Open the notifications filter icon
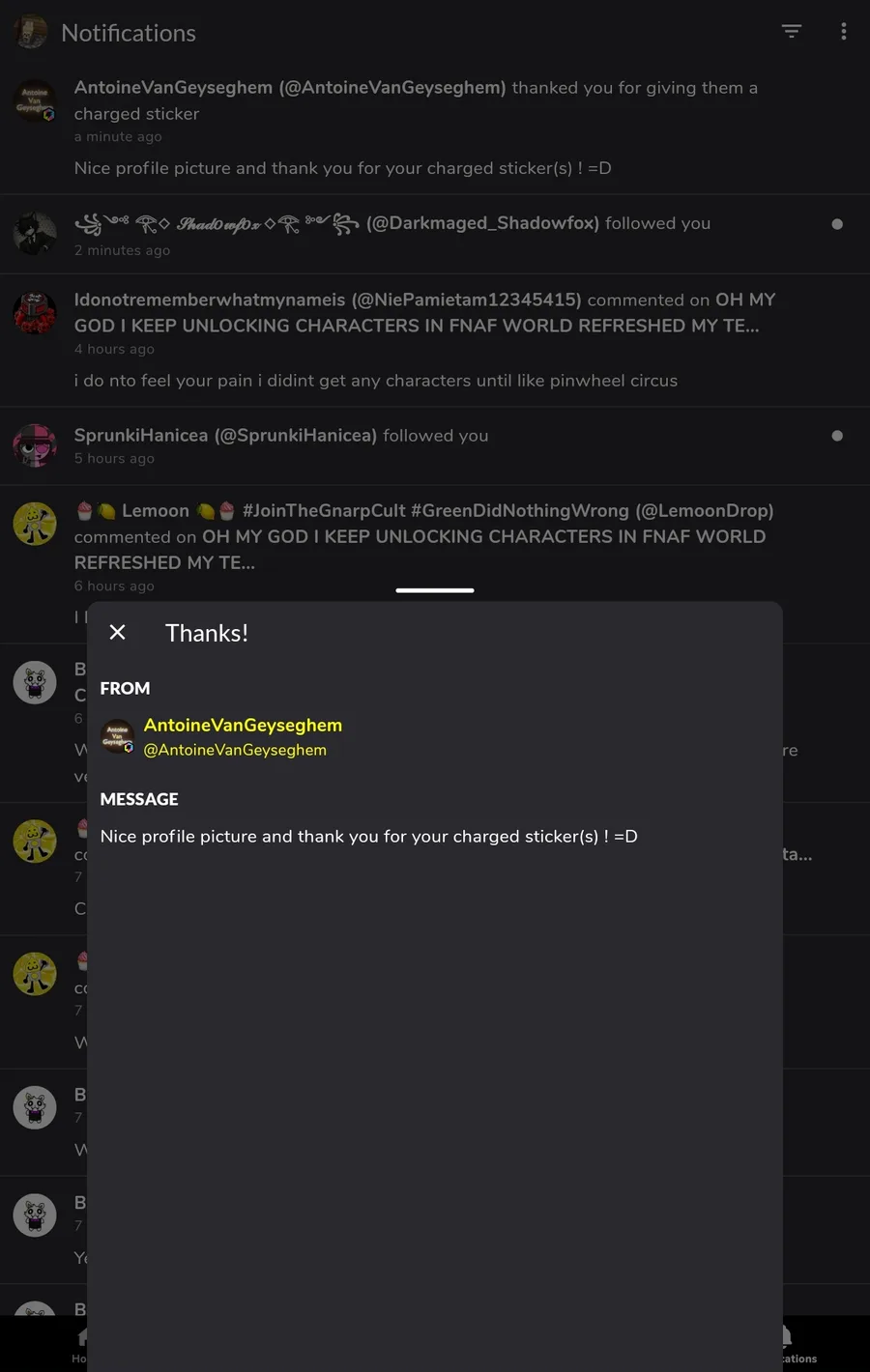The height and width of the screenshot is (1372, 870). click(x=791, y=32)
